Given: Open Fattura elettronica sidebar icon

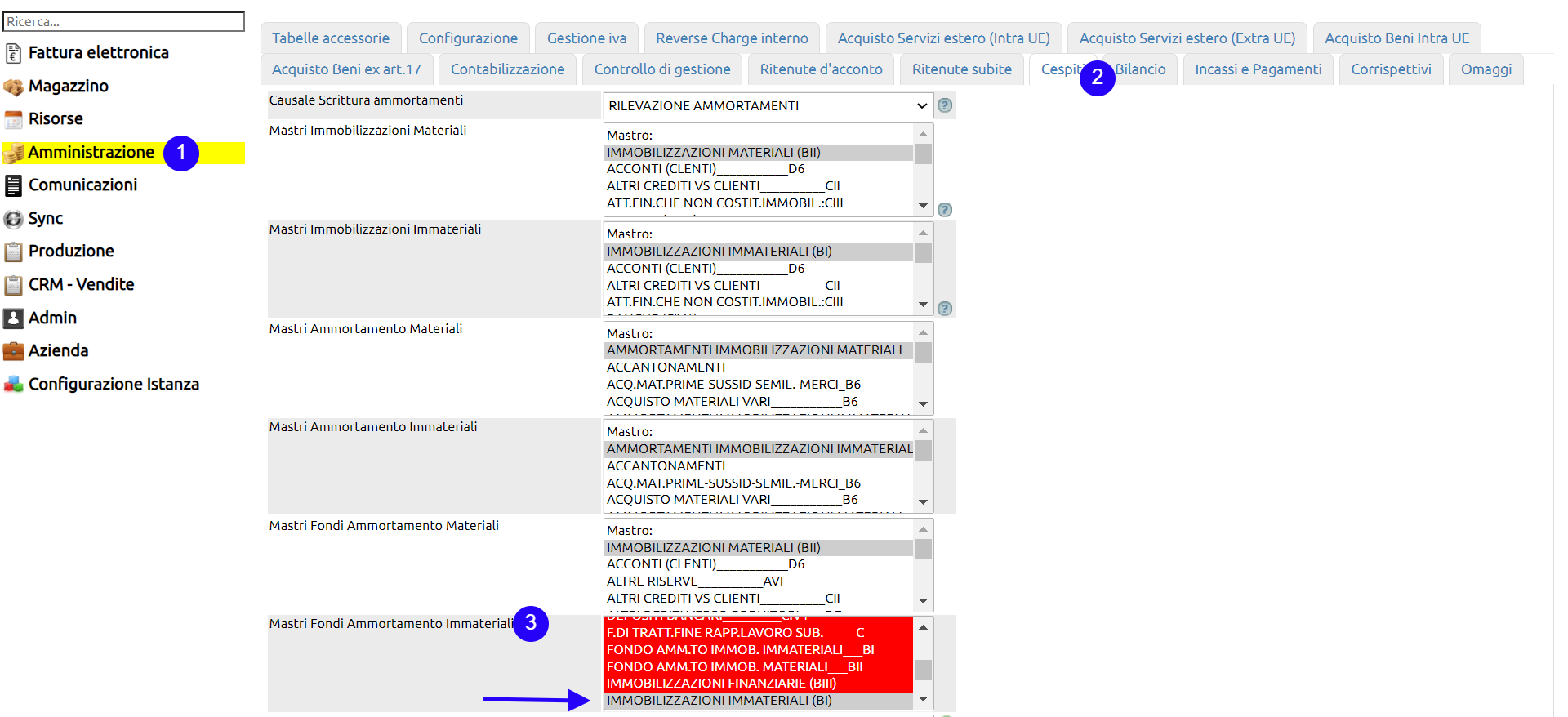Looking at the screenshot, I should (13, 53).
